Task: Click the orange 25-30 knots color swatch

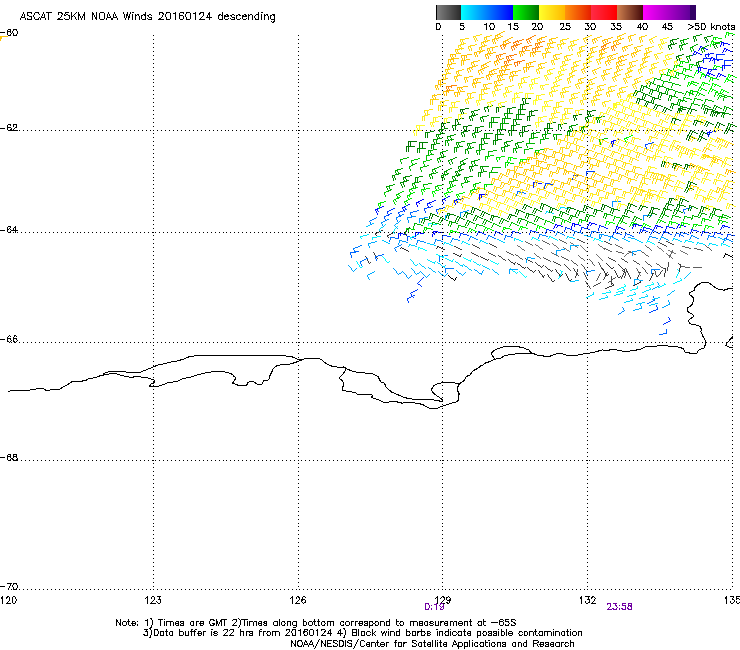Action: 578,12
